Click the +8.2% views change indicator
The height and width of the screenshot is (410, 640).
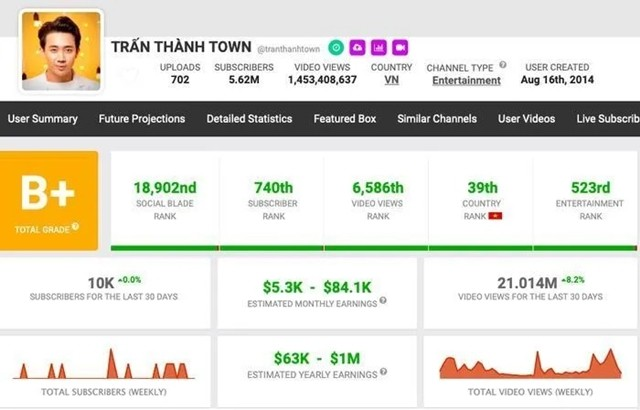(573, 280)
